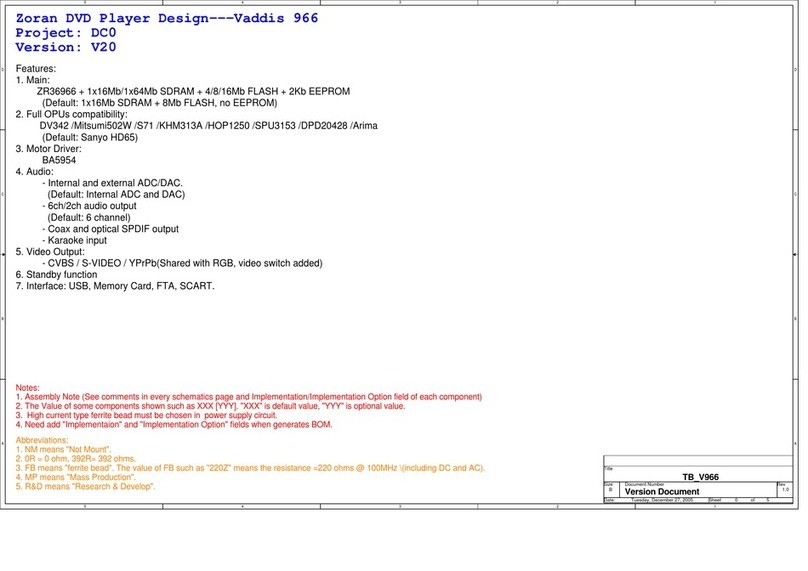Click the date 'Tuesday, December 27, 2005'

pos(662,500)
